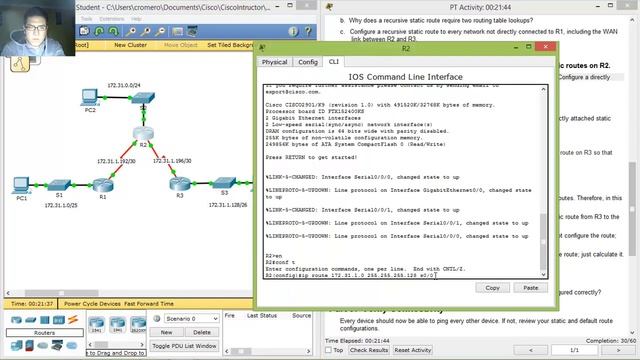Click the New scenario button
Screen dimensions: 640x360
[166, 332]
